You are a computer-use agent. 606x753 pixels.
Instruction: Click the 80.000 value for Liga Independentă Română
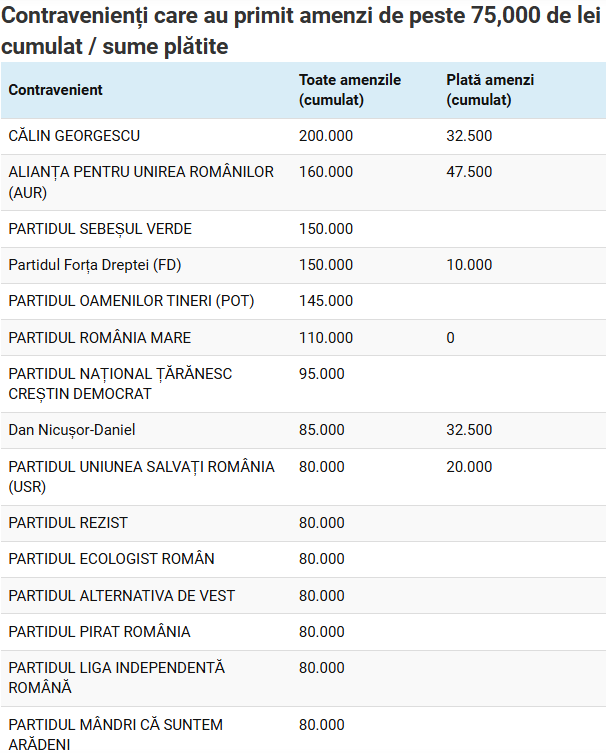click(x=321, y=668)
